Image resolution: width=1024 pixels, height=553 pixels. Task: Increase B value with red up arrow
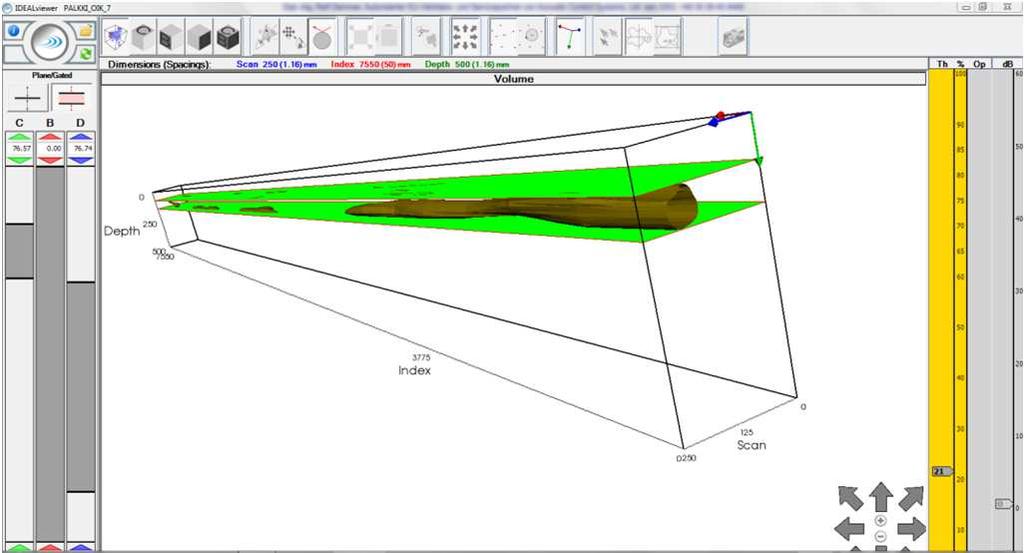(50, 137)
